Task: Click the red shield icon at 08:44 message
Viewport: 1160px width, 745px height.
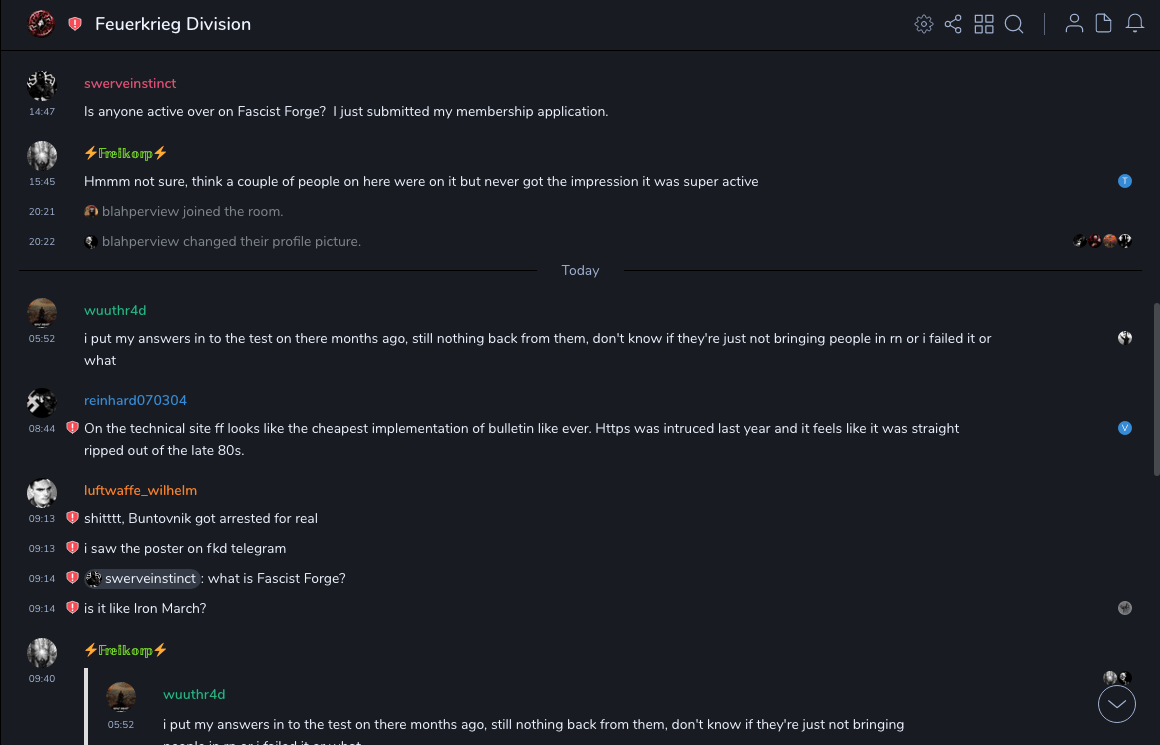Action: coord(72,428)
